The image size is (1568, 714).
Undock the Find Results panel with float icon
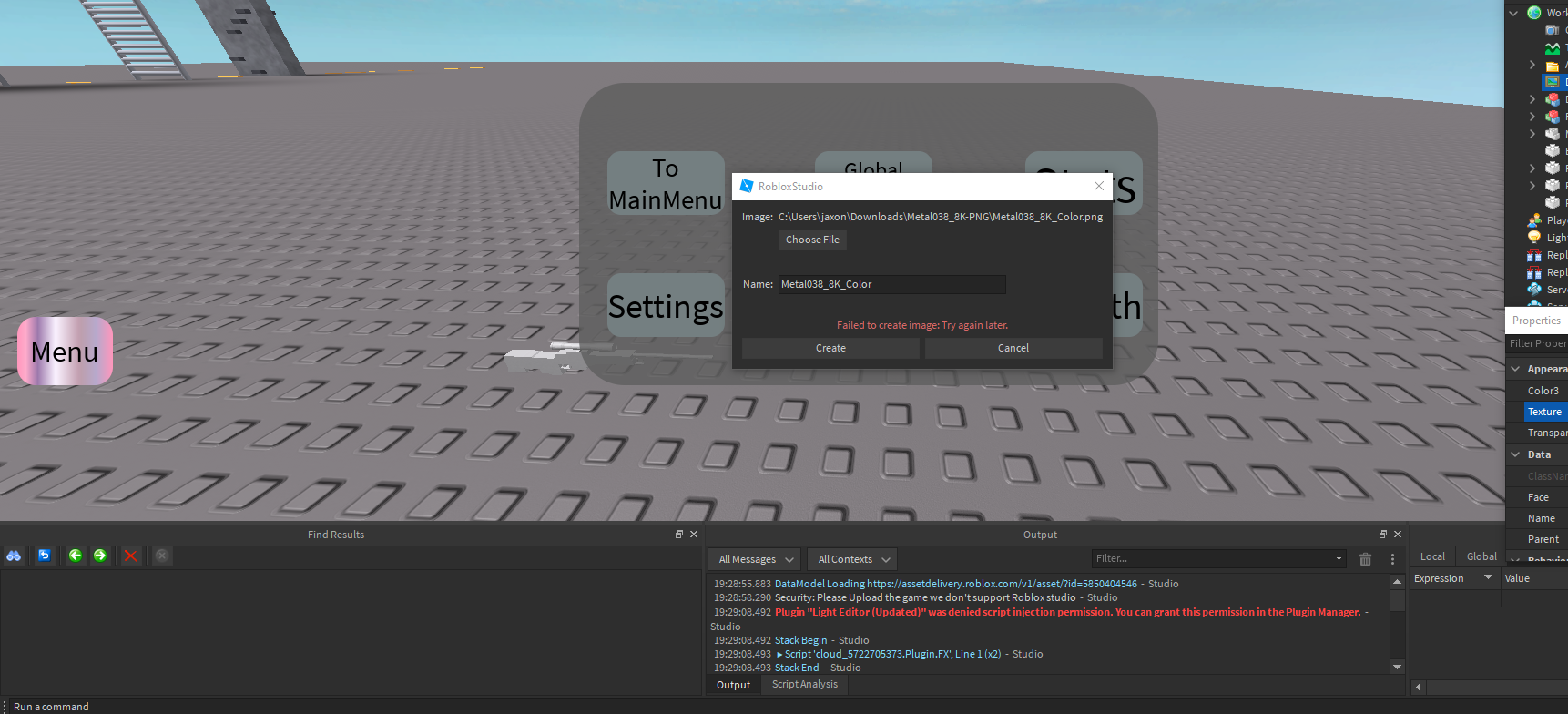[x=678, y=535]
